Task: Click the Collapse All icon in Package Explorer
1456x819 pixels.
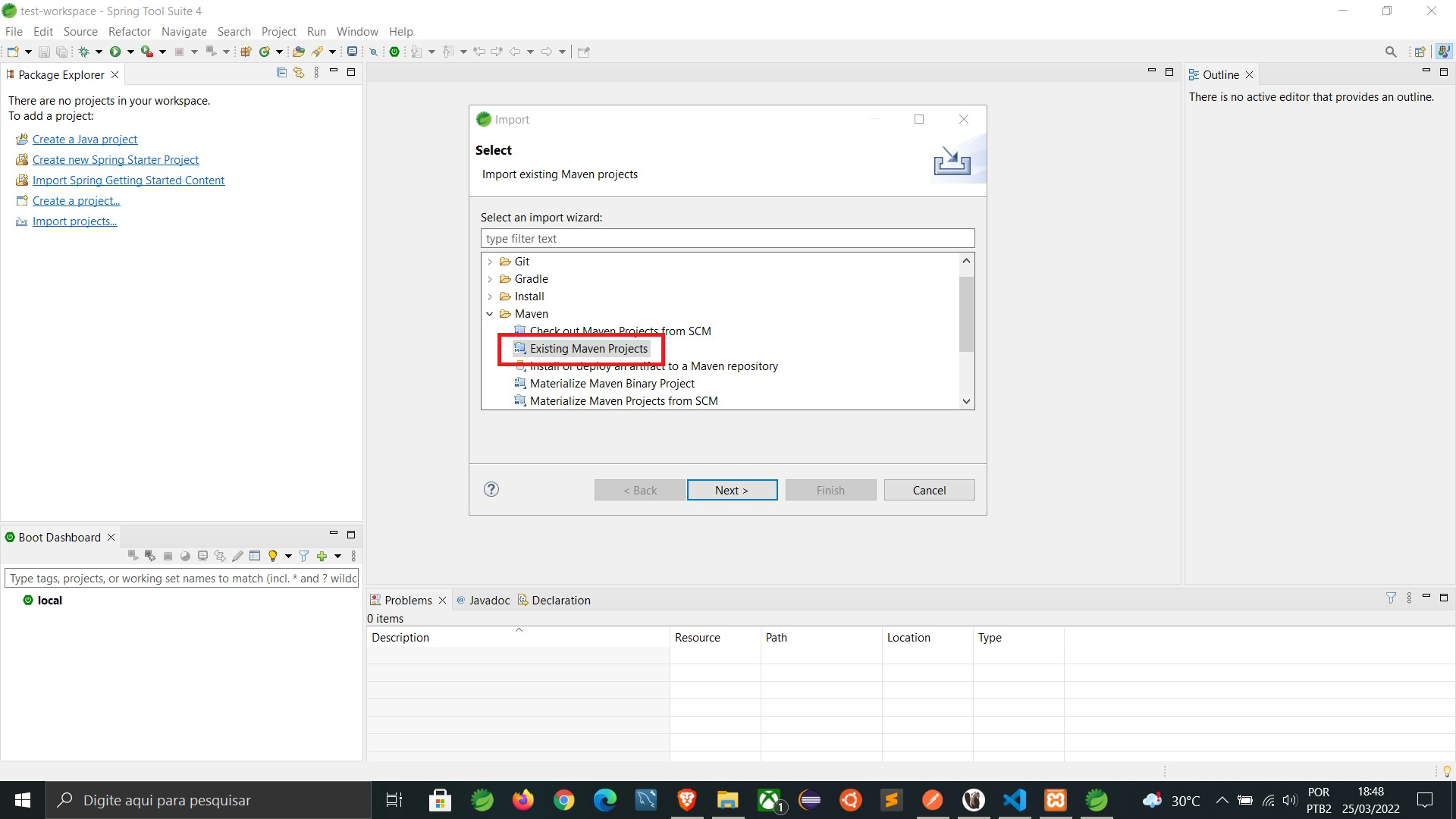Action: [x=281, y=73]
